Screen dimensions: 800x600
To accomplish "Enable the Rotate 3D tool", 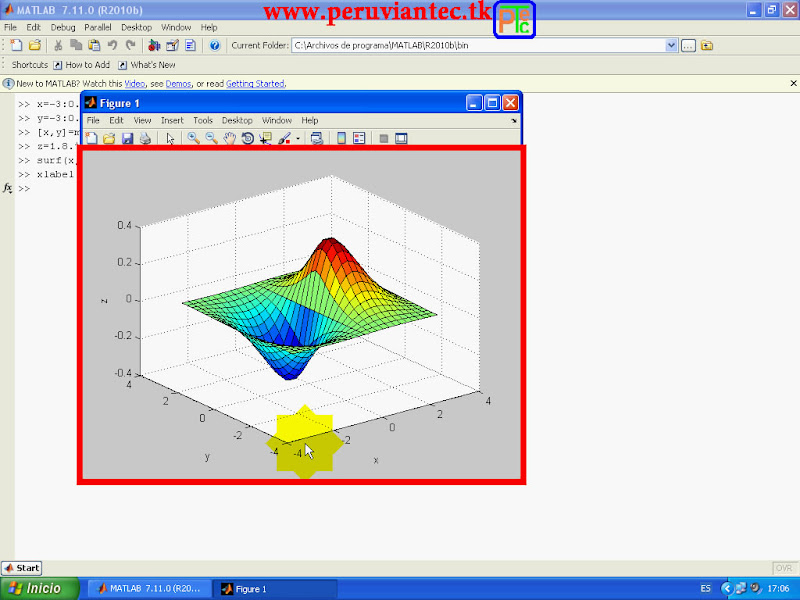I will (x=247, y=138).
